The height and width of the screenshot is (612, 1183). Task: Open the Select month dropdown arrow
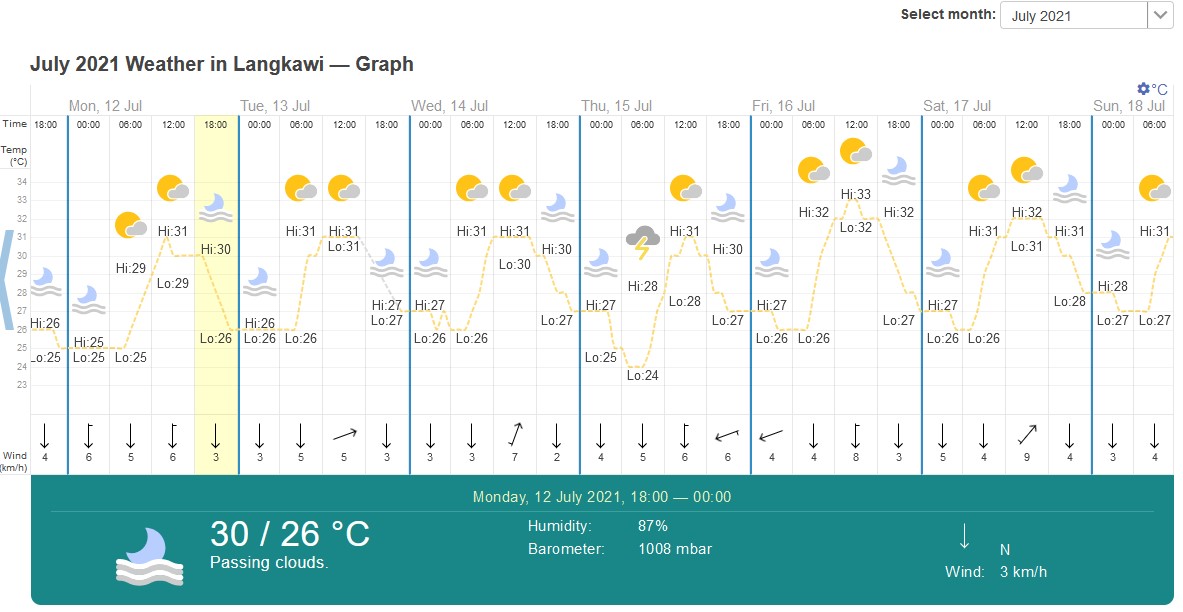tap(1159, 15)
